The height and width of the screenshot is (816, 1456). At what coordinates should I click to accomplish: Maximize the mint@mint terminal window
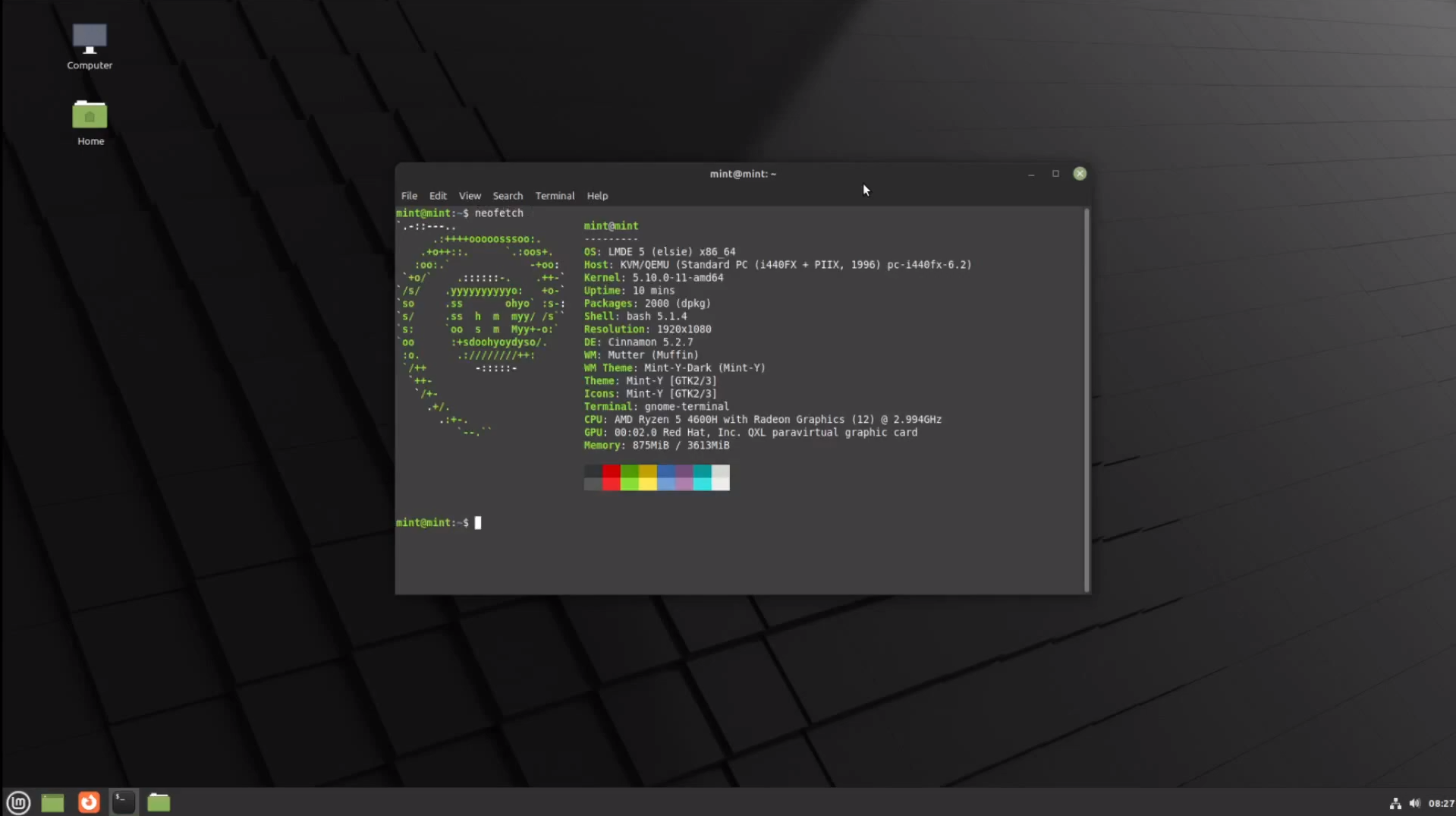tap(1055, 173)
